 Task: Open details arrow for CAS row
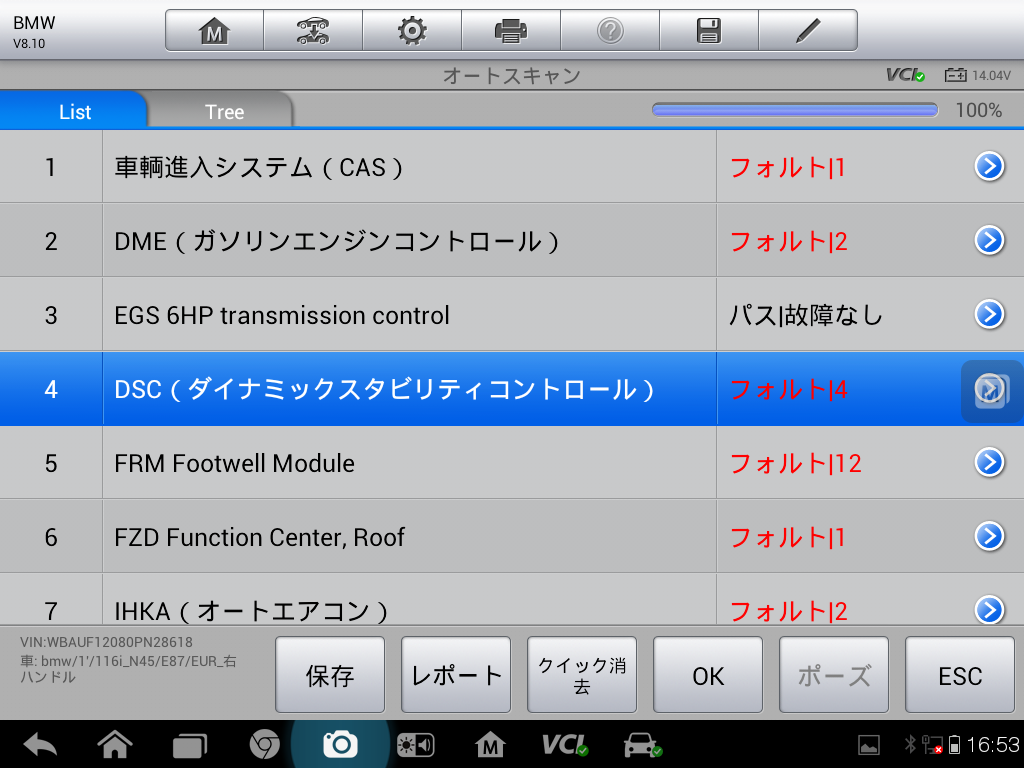[989, 167]
